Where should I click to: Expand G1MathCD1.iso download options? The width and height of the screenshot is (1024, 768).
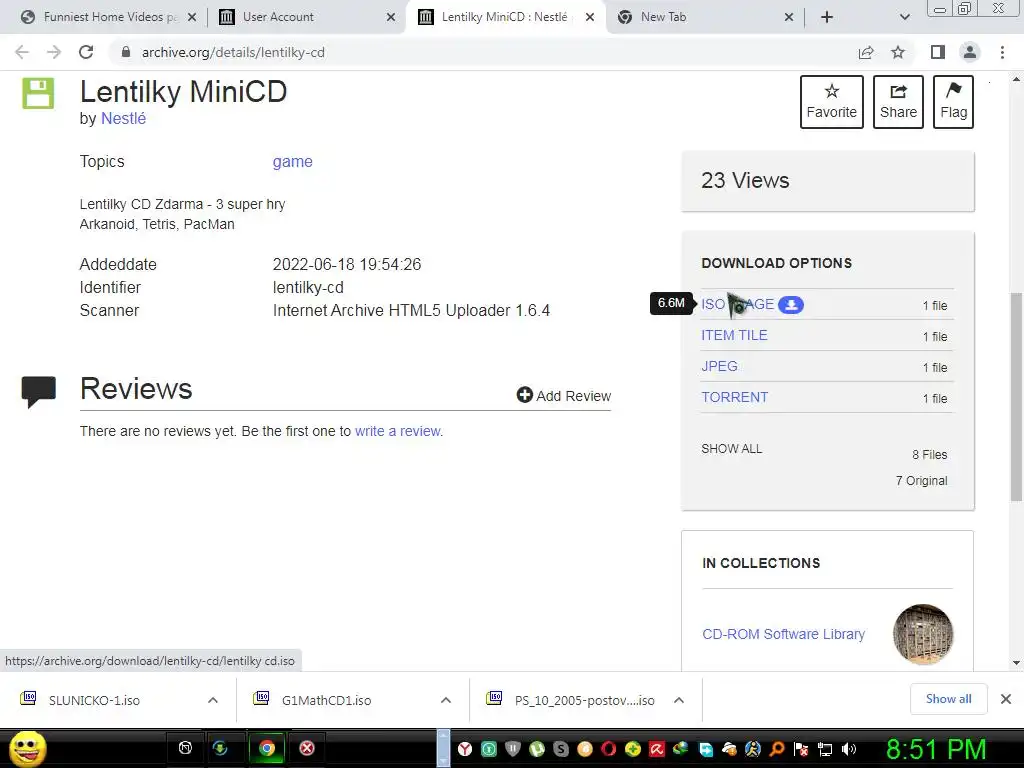(446, 700)
